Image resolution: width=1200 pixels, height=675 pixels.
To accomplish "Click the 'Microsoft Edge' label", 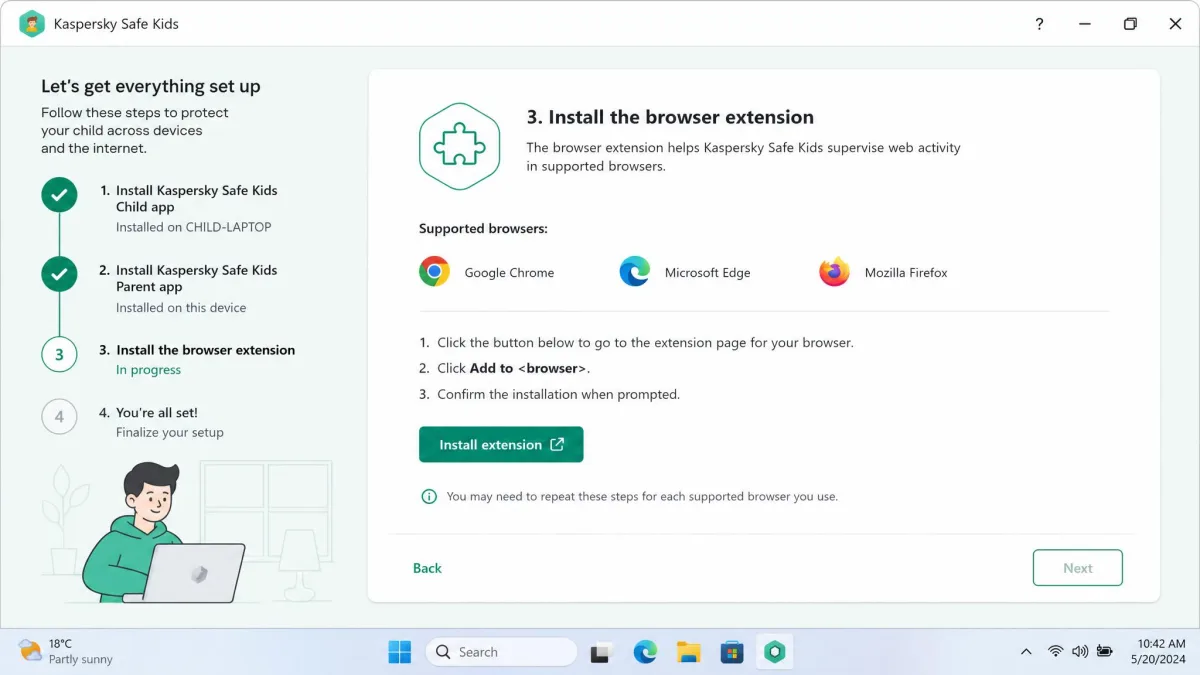I will pyautogui.click(x=707, y=272).
